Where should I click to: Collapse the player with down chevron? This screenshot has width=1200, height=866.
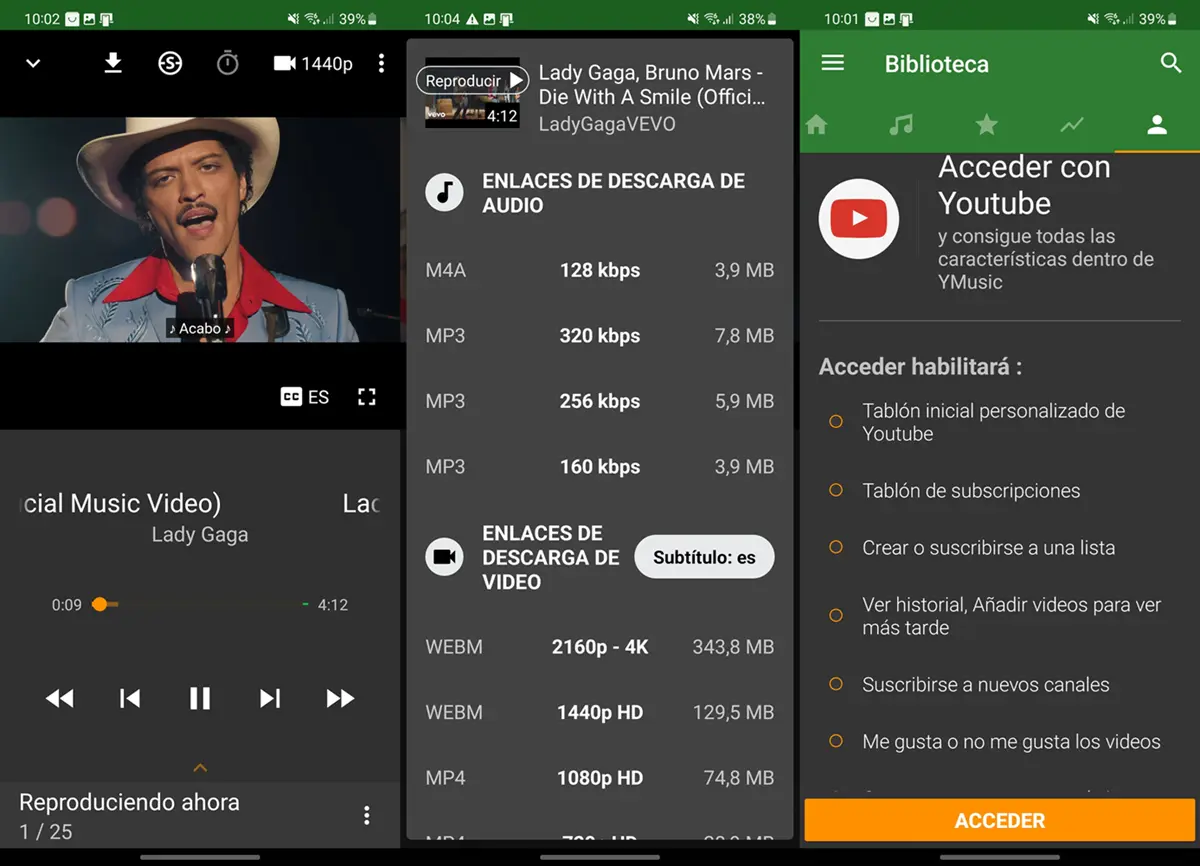pyautogui.click(x=33, y=63)
